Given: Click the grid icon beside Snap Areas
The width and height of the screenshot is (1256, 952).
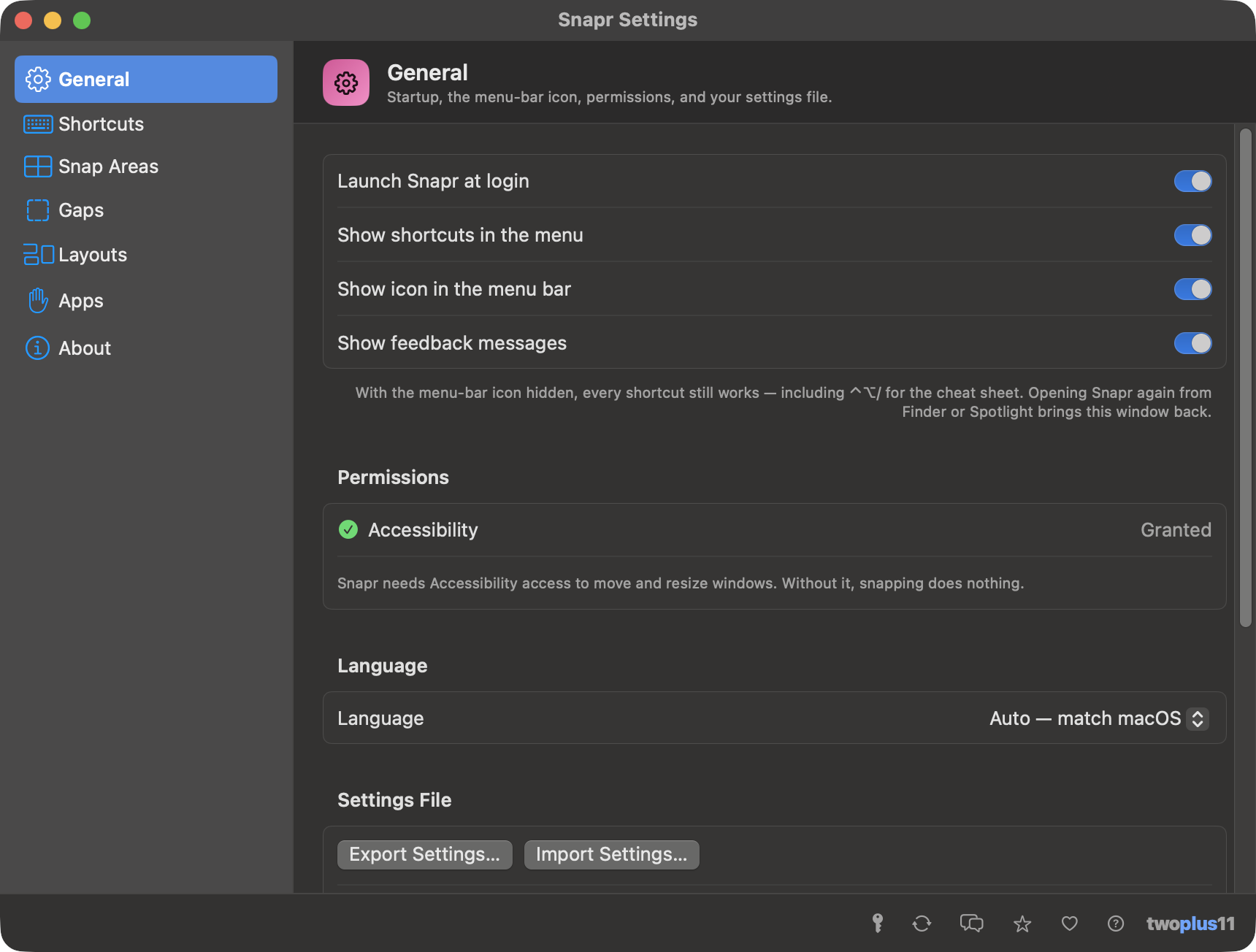Looking at the screenshot, I should (x=38, y=166).
